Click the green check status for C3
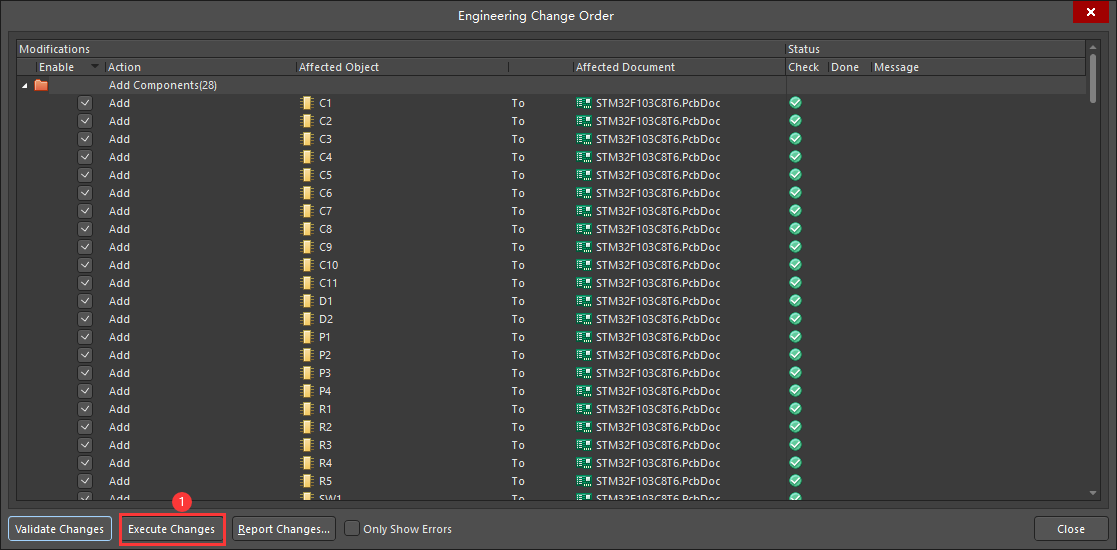This screenshot has height=550, width=1117. click(796, 138)
